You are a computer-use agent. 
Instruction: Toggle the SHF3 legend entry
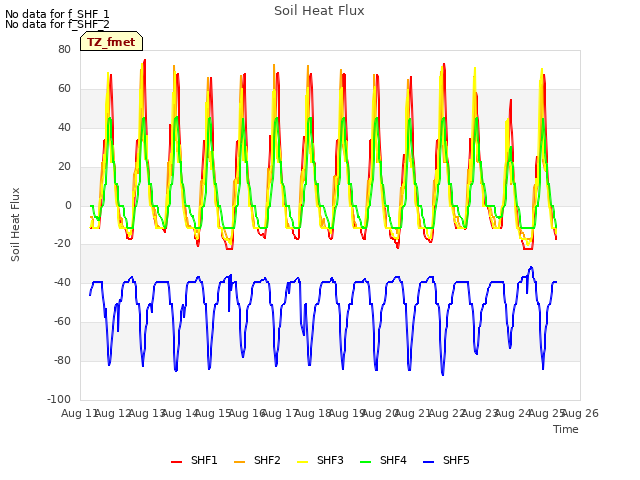[x=320, y=460]
